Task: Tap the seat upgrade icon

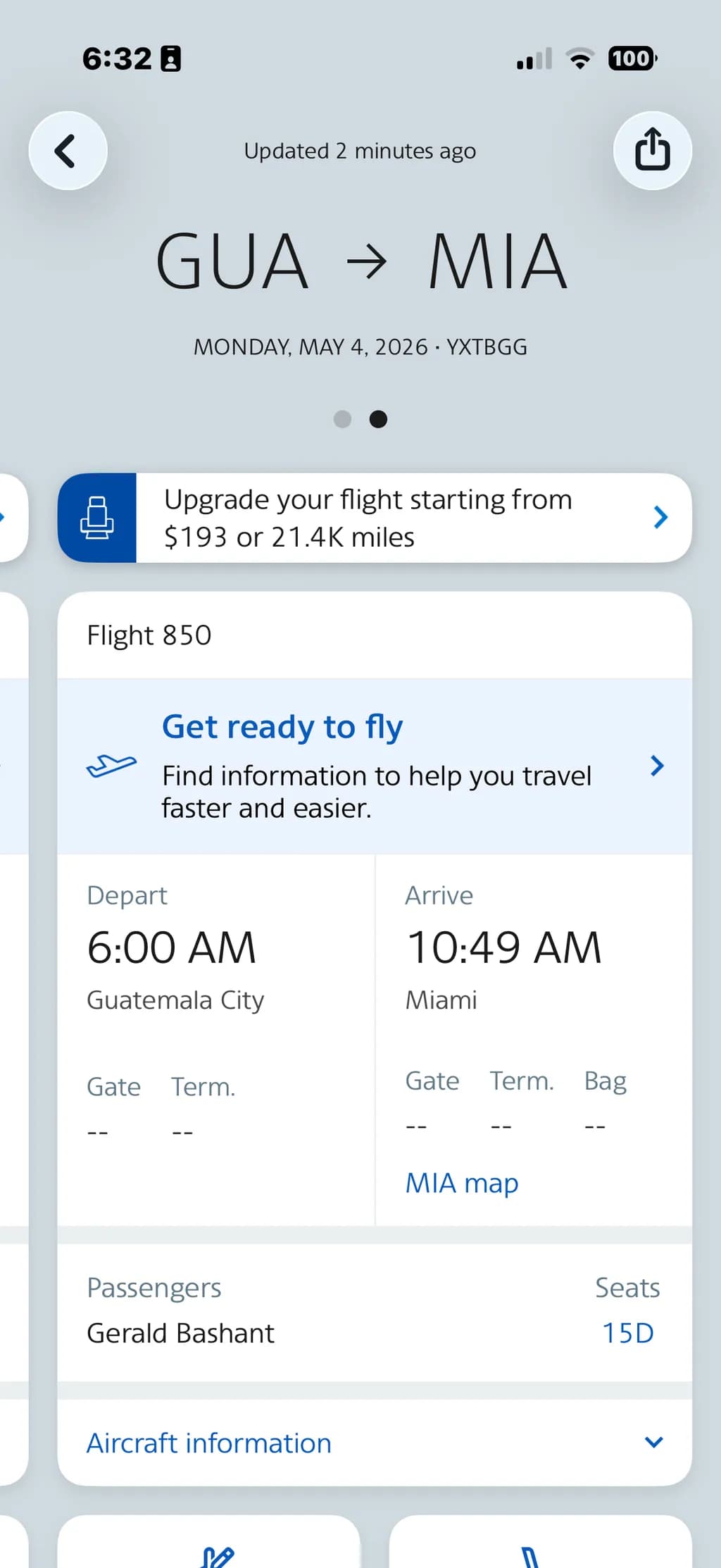Action: (x=97, y=518)
